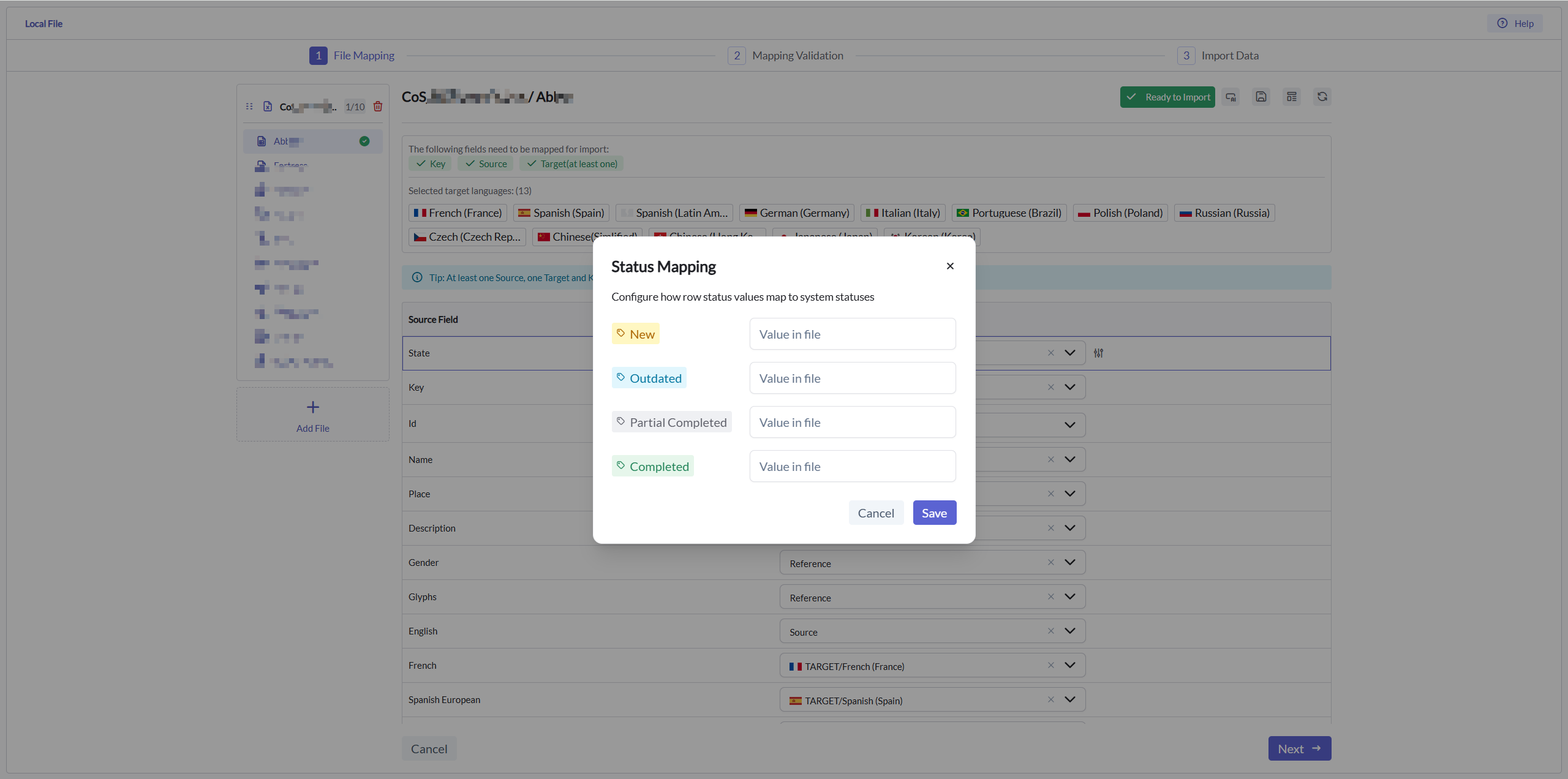Screen dimensions: 1568x779
Task: Expand the French TARGET language dropdown
Action: (x=1070, y=665)
